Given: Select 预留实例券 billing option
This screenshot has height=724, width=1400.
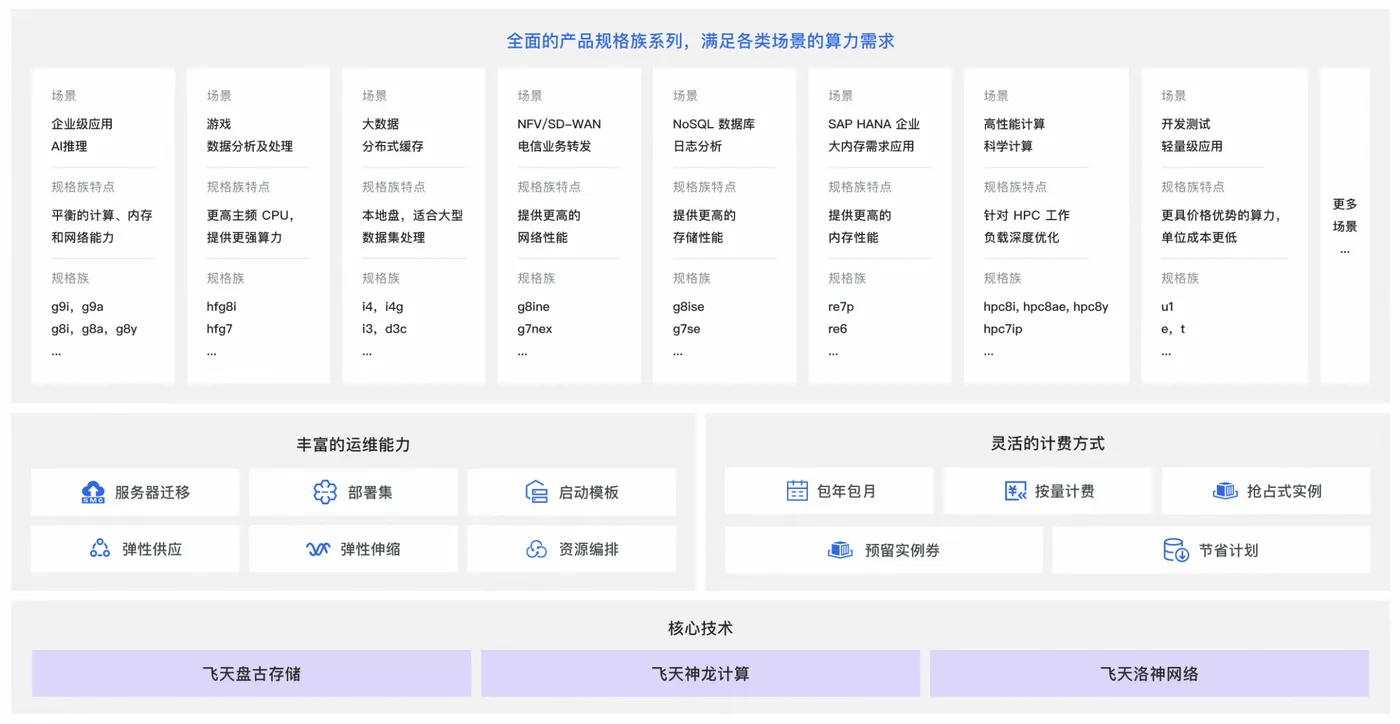Looking at the screenshot, I should point(884,550).
